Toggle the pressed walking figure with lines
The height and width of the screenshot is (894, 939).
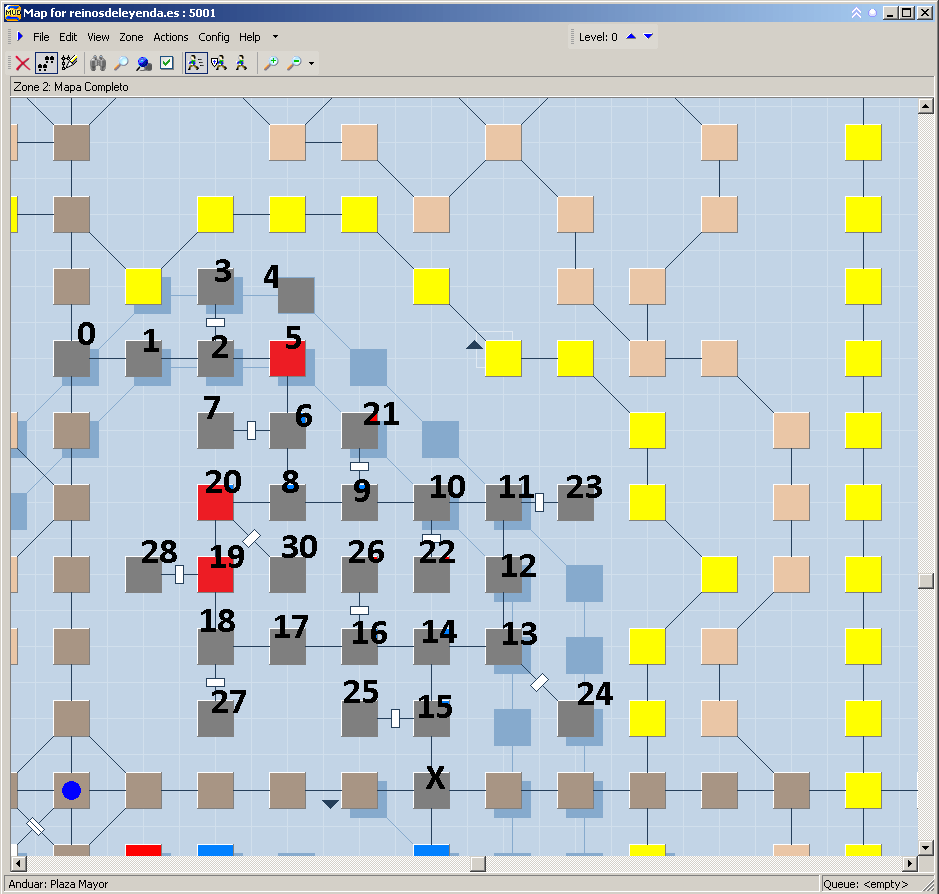click(x=196, y=63)
